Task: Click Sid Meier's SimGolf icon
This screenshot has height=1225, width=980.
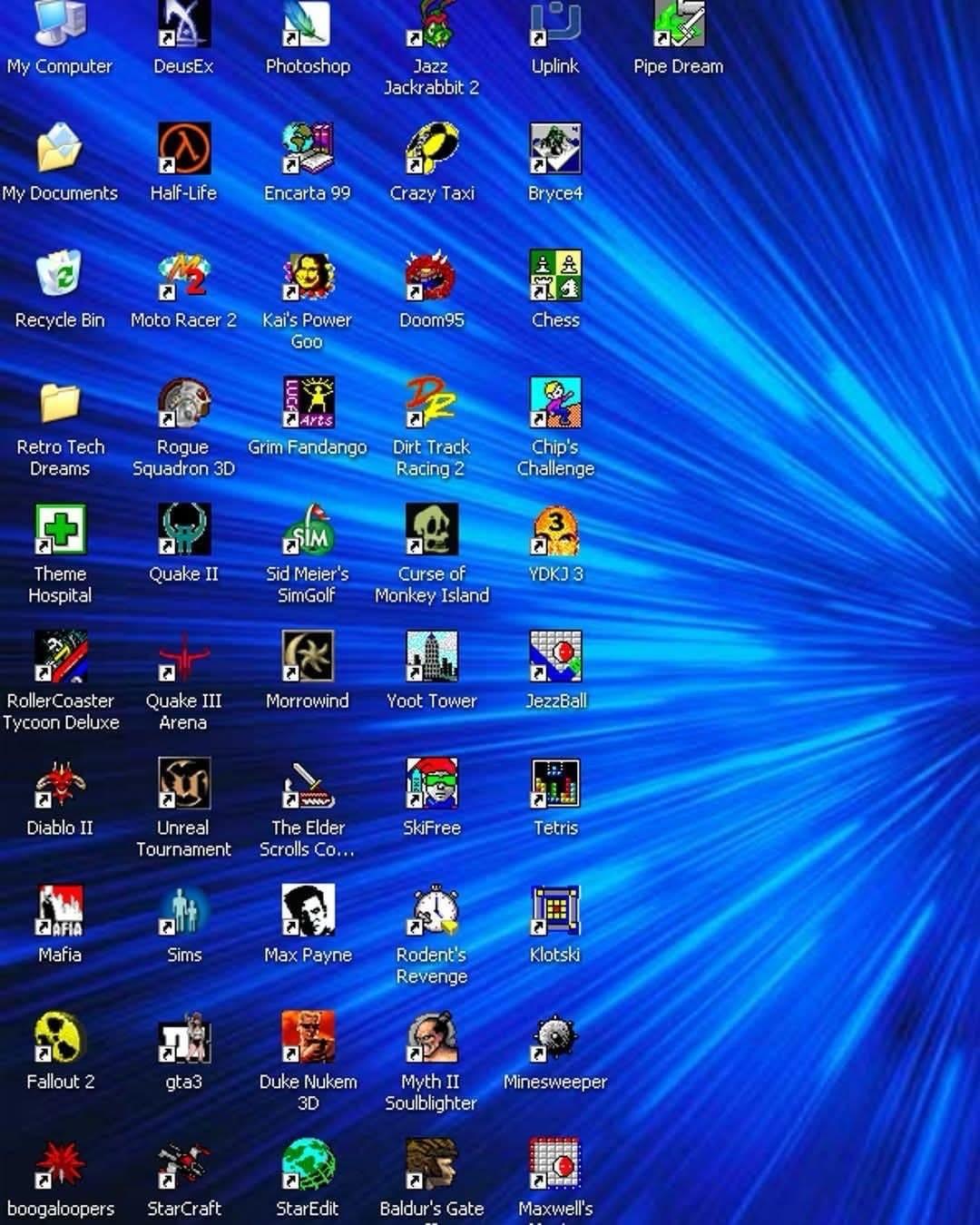Action: click(308, 529)
